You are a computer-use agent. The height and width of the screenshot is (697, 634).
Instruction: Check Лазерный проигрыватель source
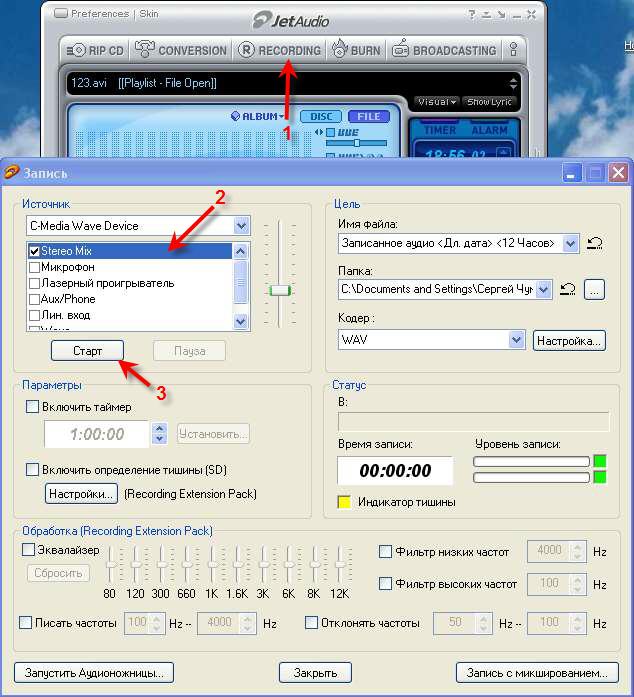[34, 283]
